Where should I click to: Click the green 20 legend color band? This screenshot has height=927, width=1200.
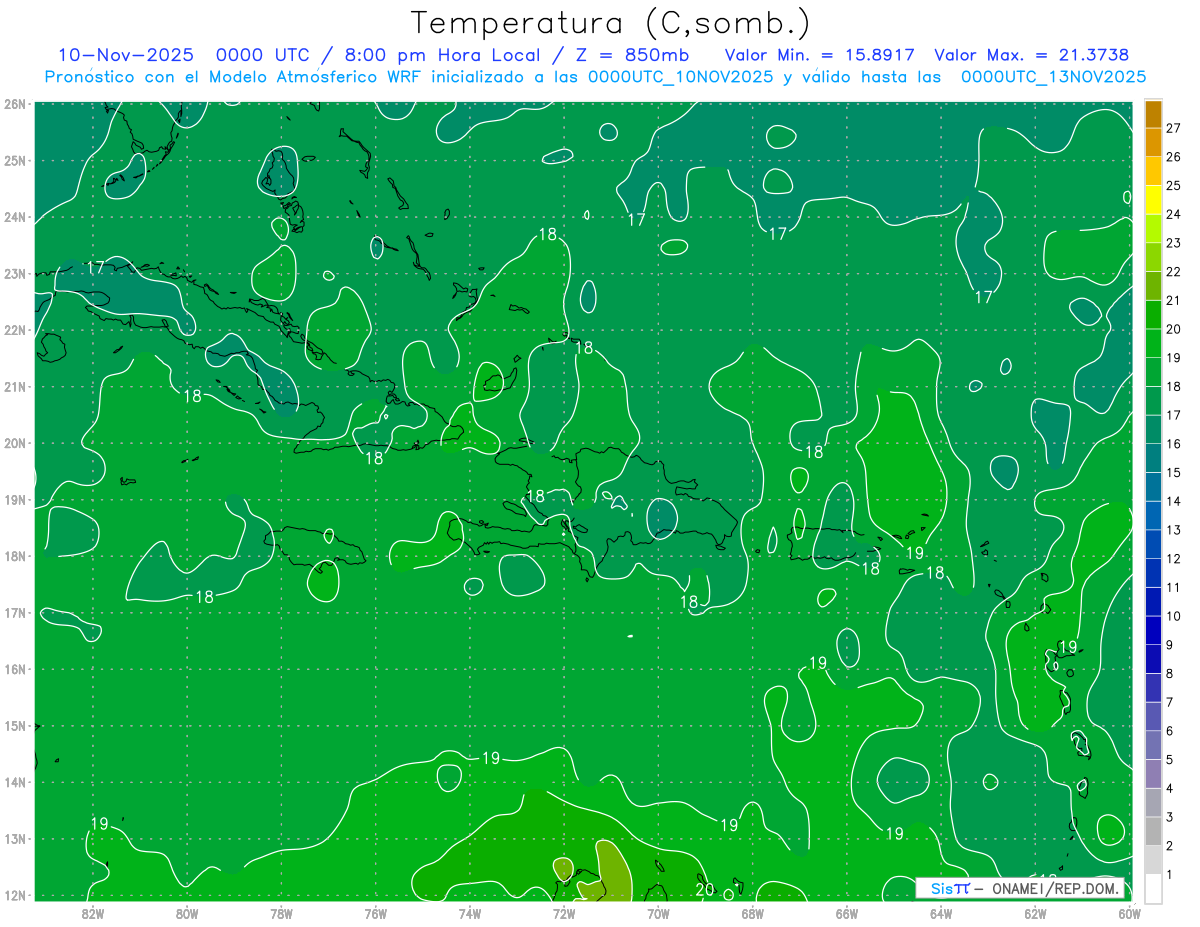(x=1153, y=315)
